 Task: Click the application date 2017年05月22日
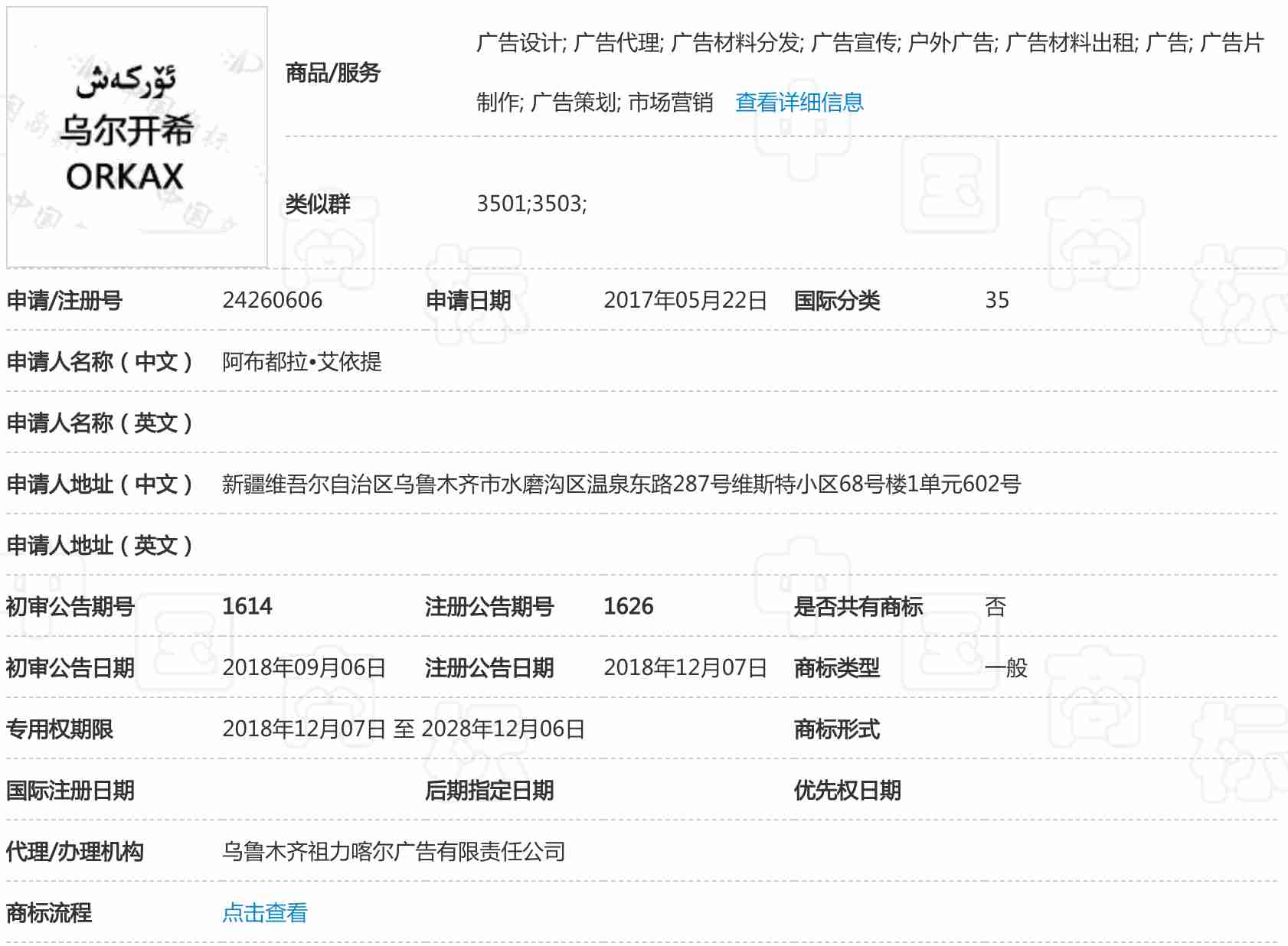[x=685, y=300]
